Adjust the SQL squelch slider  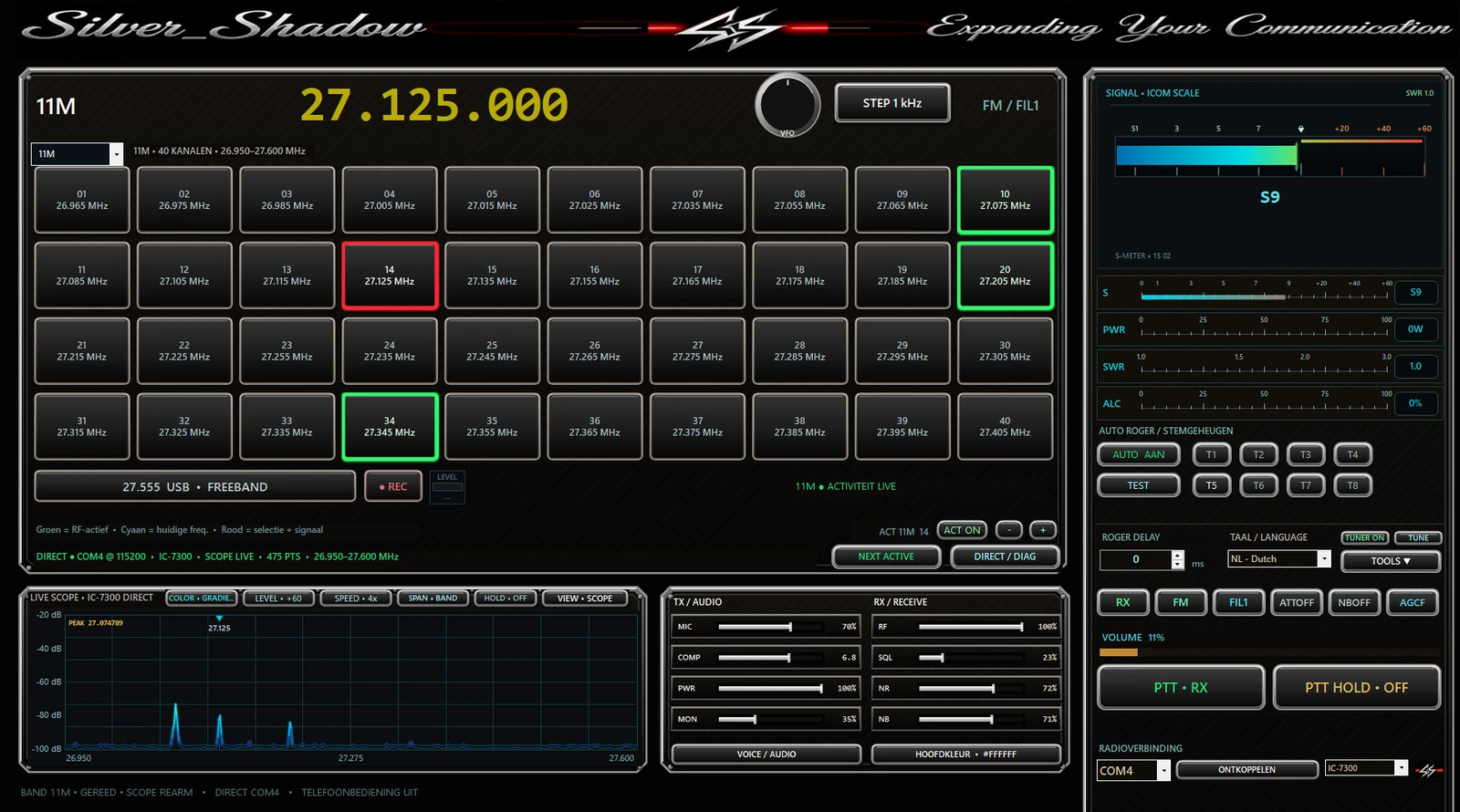pyautogui.click(x=971, y=658)
